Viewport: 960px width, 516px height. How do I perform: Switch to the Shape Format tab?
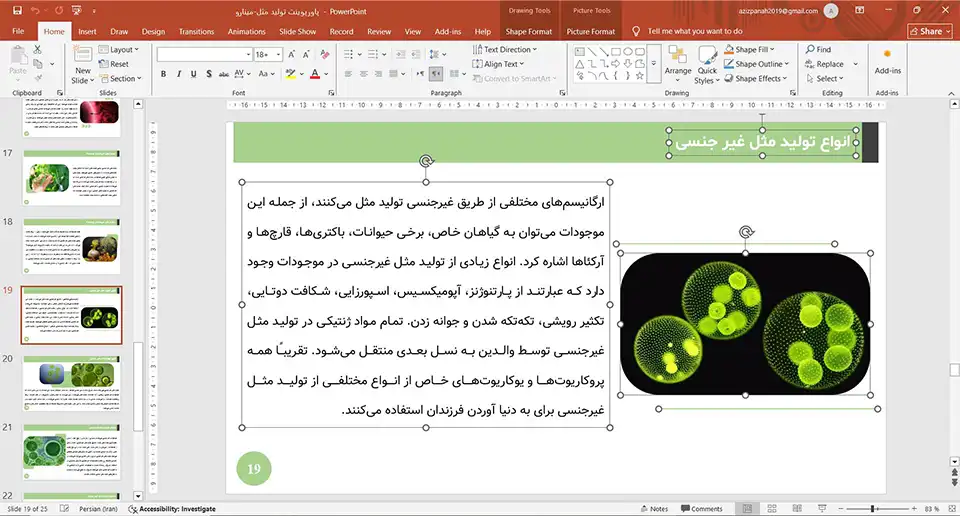point(528,31)
